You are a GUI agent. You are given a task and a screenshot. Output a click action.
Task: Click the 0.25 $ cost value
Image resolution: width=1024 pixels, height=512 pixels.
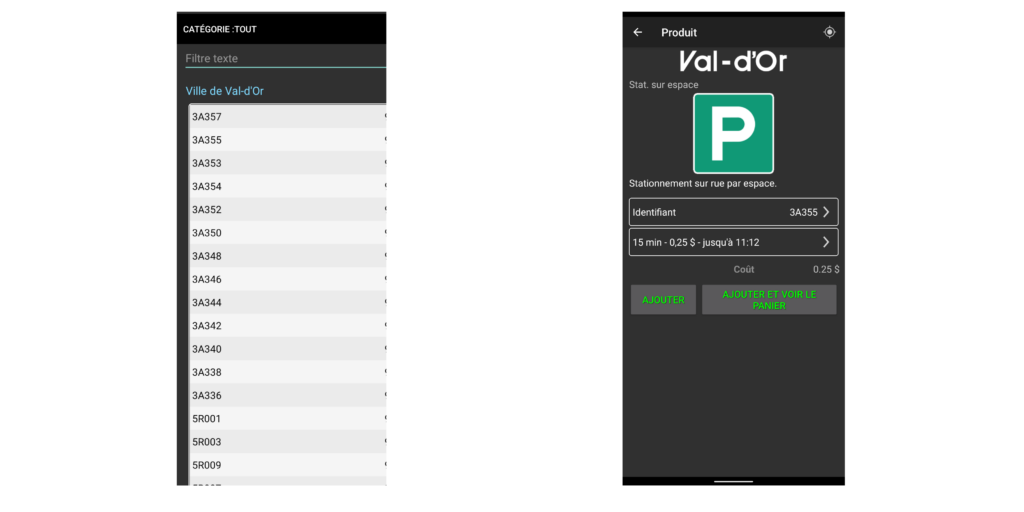pos(826,269)
